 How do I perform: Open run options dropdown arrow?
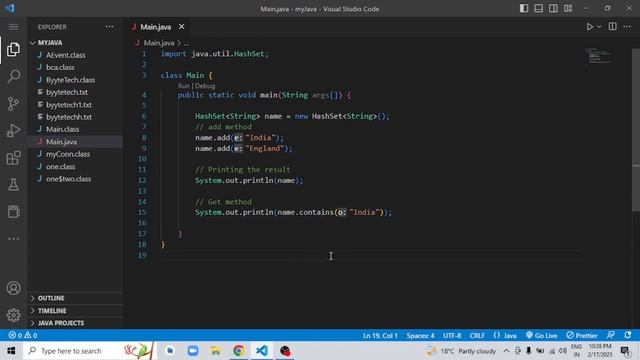(599, 27)
